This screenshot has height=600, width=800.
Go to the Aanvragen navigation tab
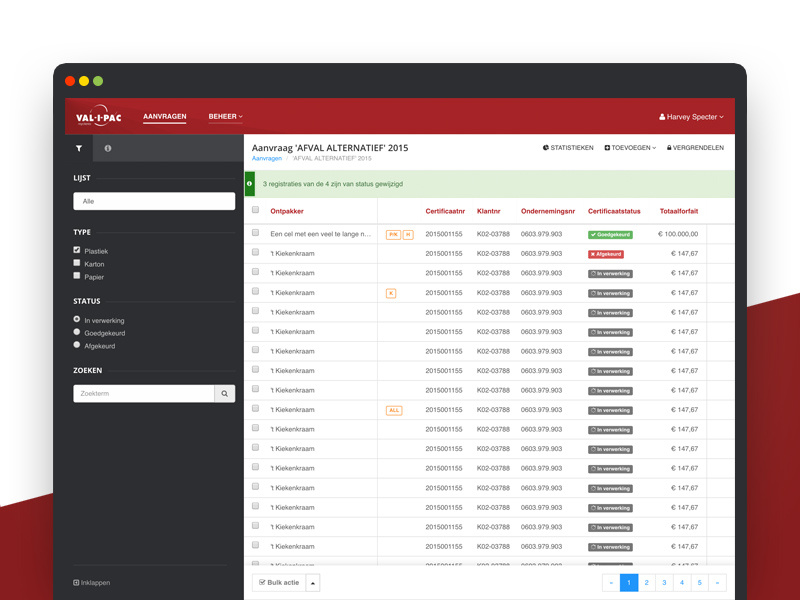click(x=164, y=117)
